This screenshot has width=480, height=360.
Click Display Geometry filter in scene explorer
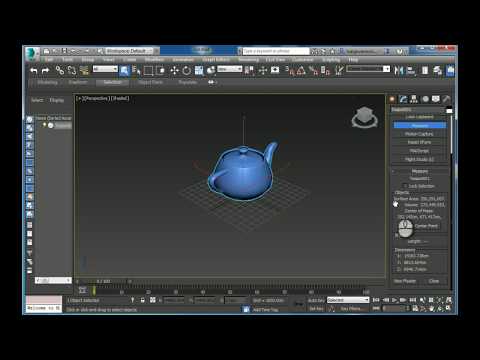click(x=30, y=119)
